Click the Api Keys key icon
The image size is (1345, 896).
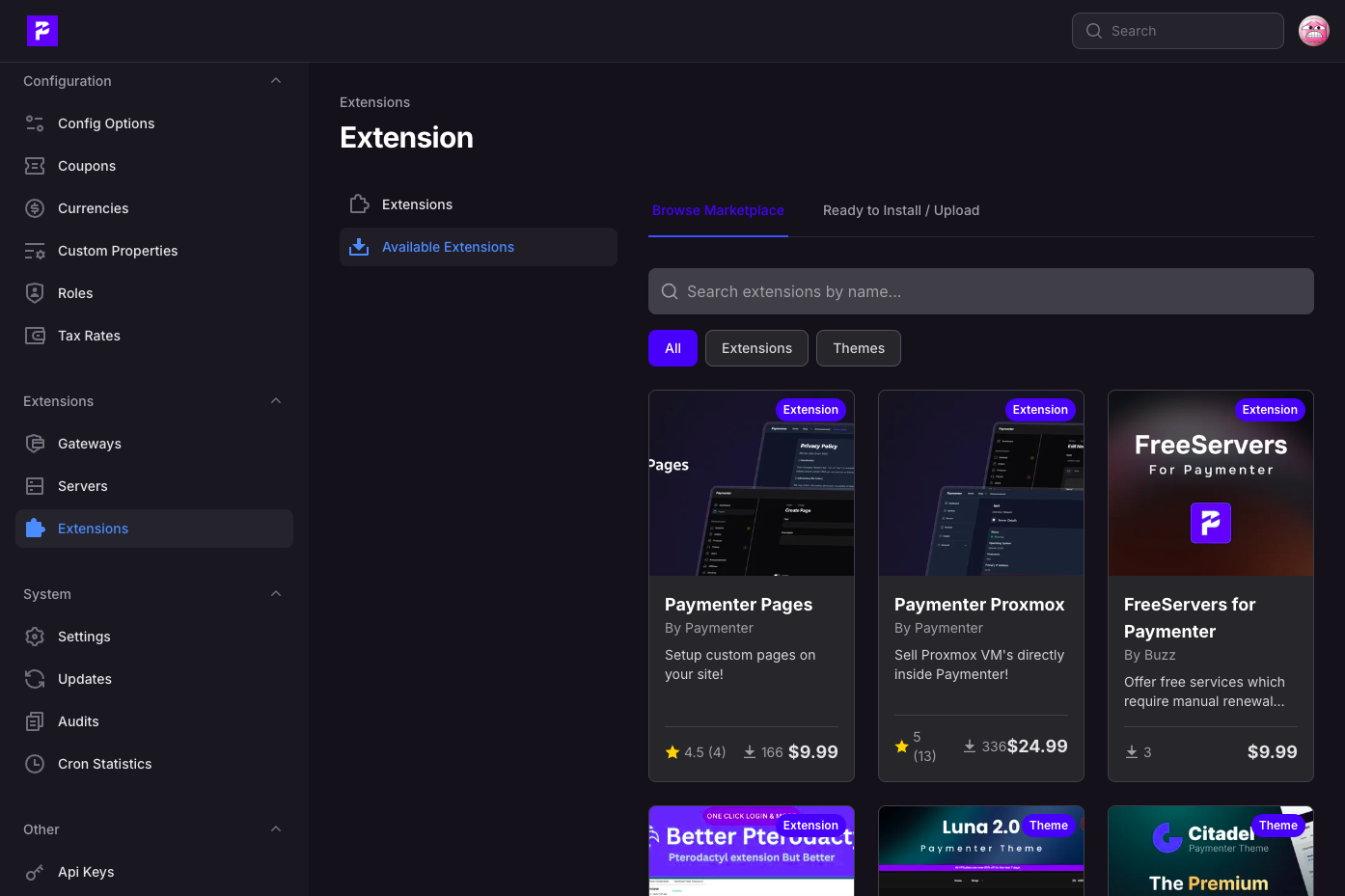35,872
